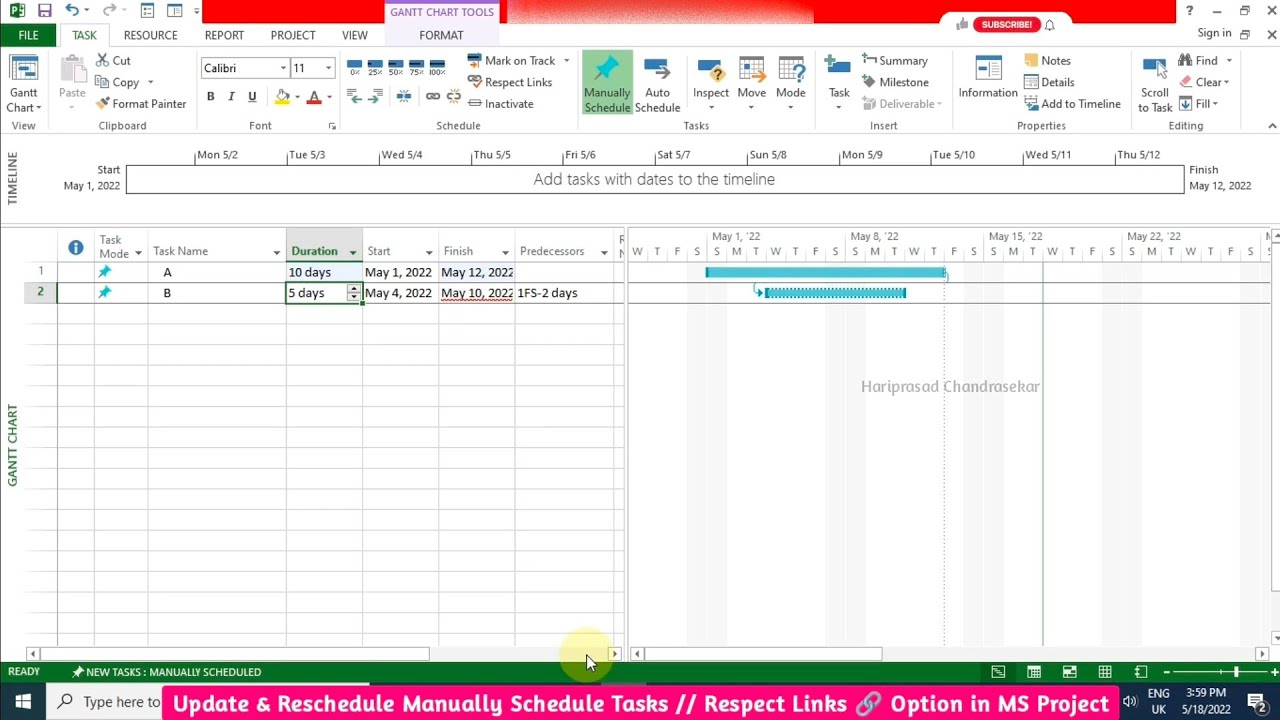Open the FILE menu
The image size is (1280, 720).
[x=28, y=35]
